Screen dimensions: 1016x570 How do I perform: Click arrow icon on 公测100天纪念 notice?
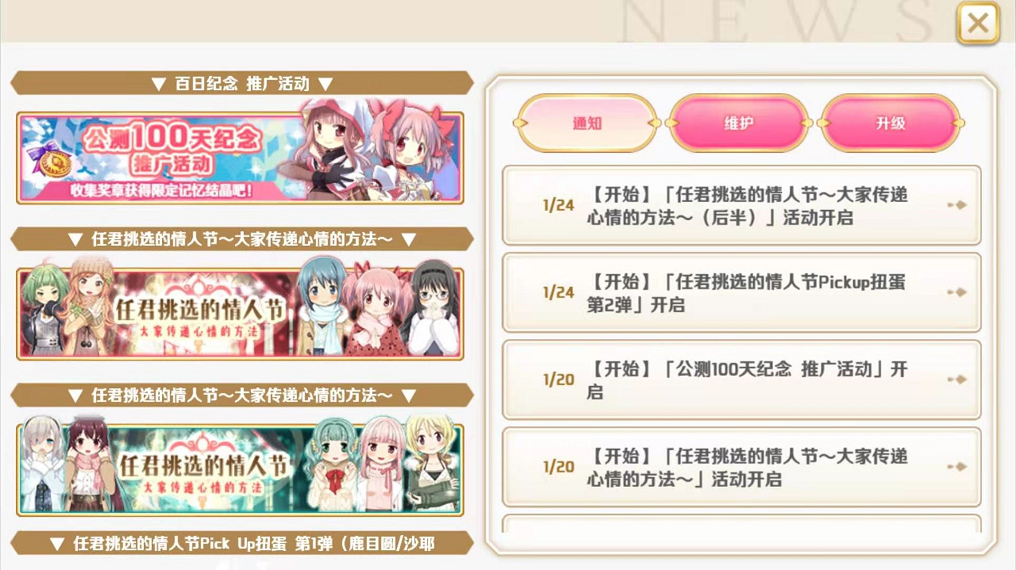pos(957,379)
